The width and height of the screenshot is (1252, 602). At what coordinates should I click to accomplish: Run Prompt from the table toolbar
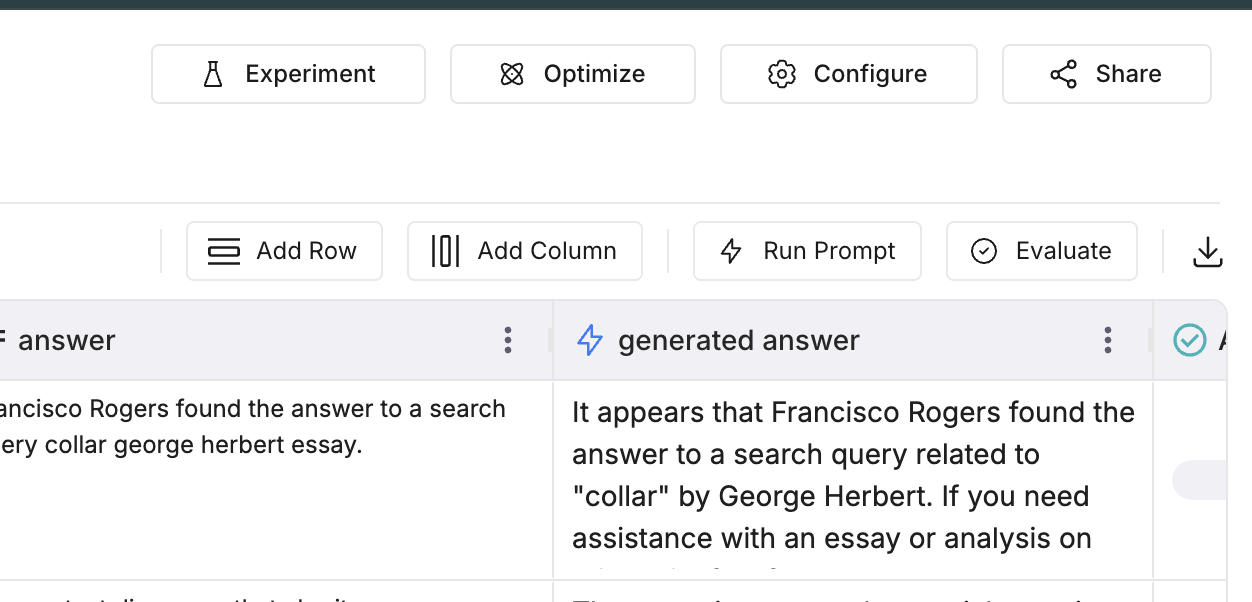[x=806, y=251]
